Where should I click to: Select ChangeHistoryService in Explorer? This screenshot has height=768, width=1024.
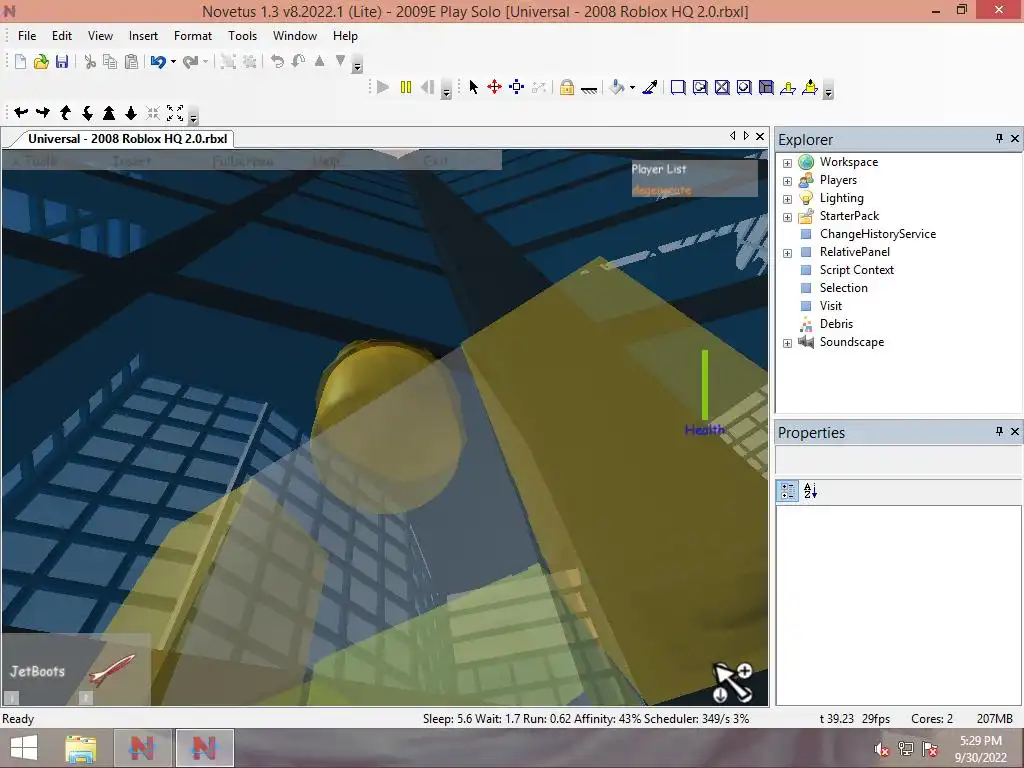pos(878,234)
